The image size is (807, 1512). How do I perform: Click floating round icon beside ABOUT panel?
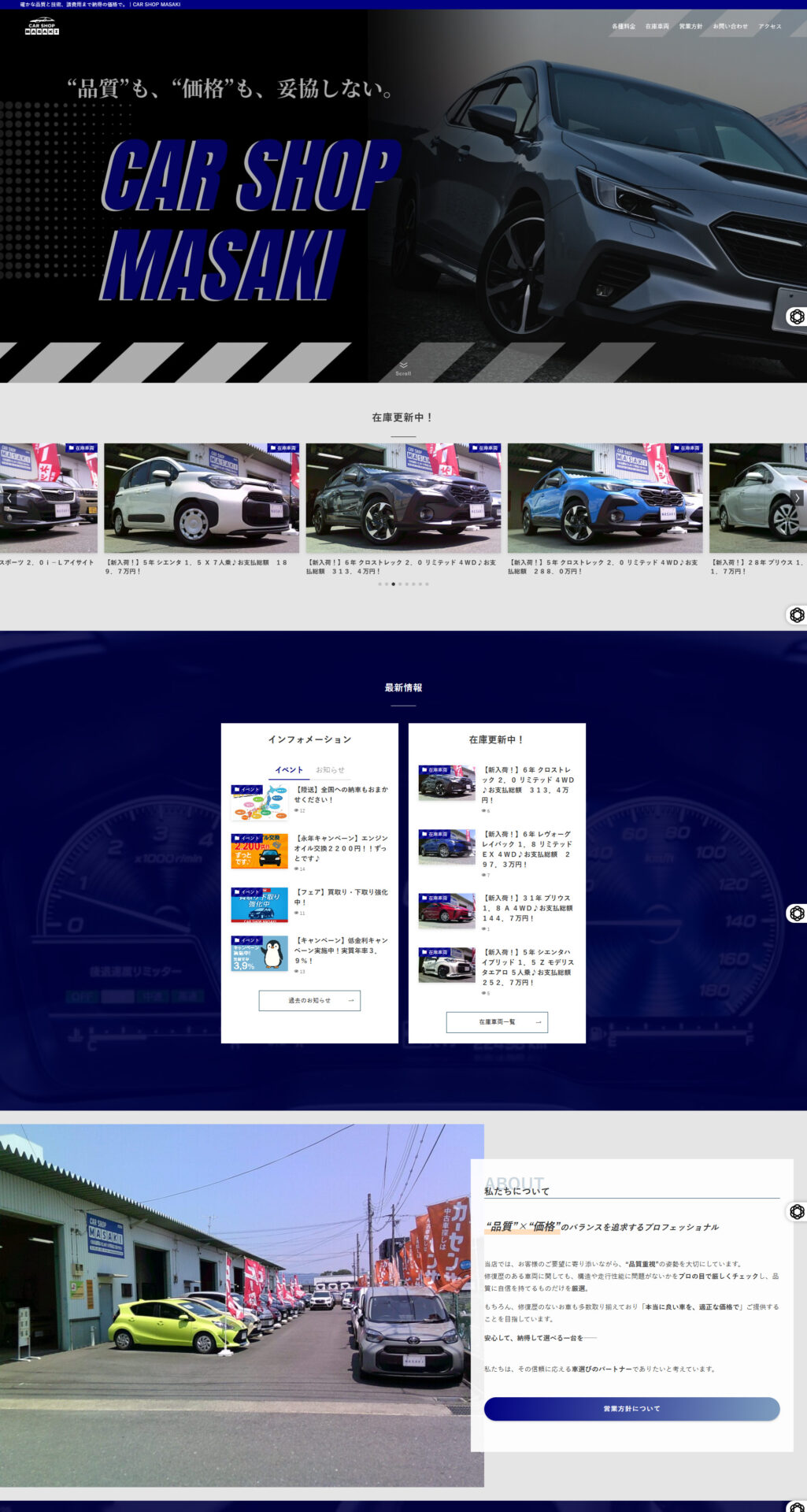[x=797, y=1211]
